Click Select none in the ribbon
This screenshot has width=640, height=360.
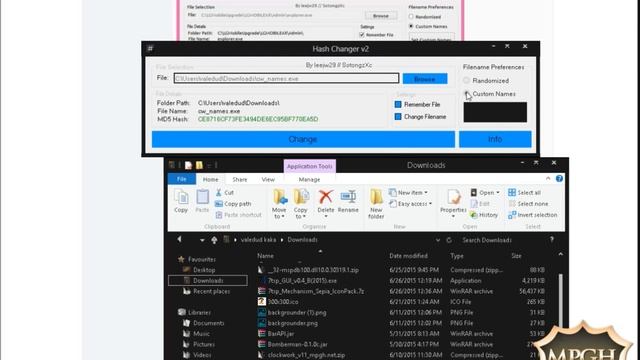coord(528,204)
